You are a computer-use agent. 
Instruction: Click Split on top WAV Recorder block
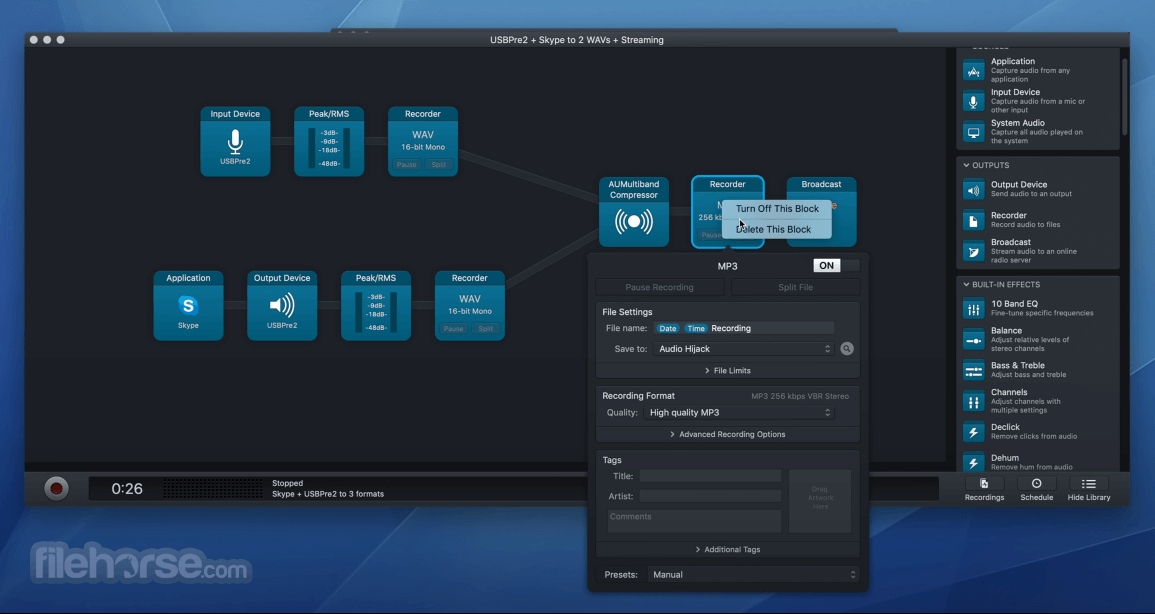tap(439, 164)
